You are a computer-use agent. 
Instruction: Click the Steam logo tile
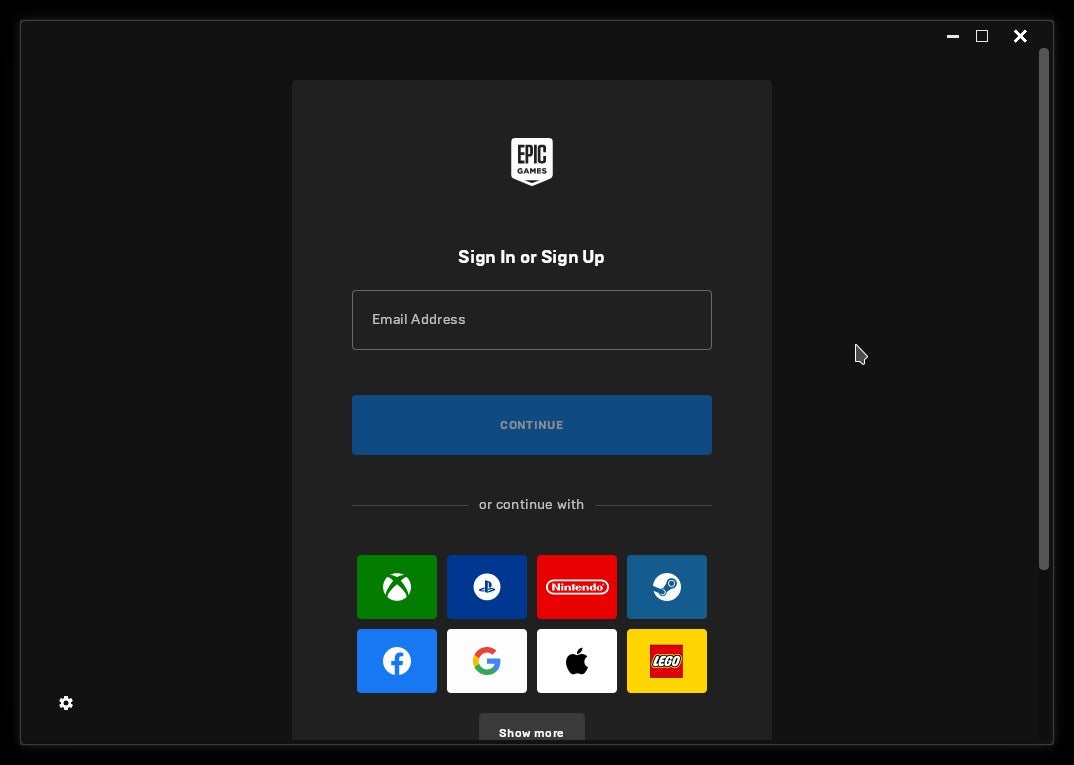666,587
